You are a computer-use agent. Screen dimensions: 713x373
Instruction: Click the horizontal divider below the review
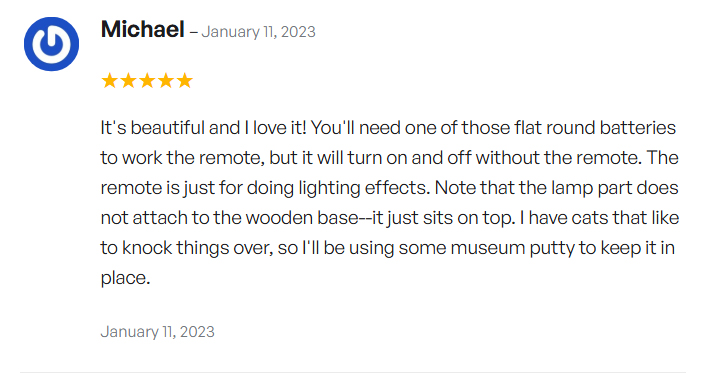(353, 372)
